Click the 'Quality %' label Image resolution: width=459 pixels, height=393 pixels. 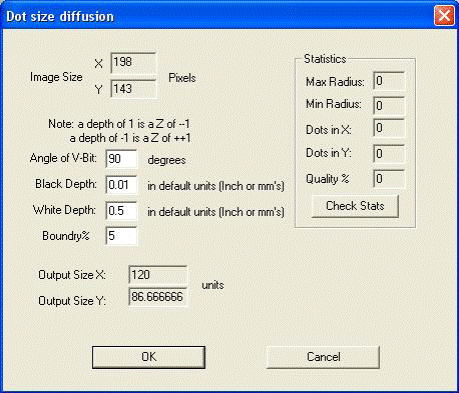[x=327, y=179]
